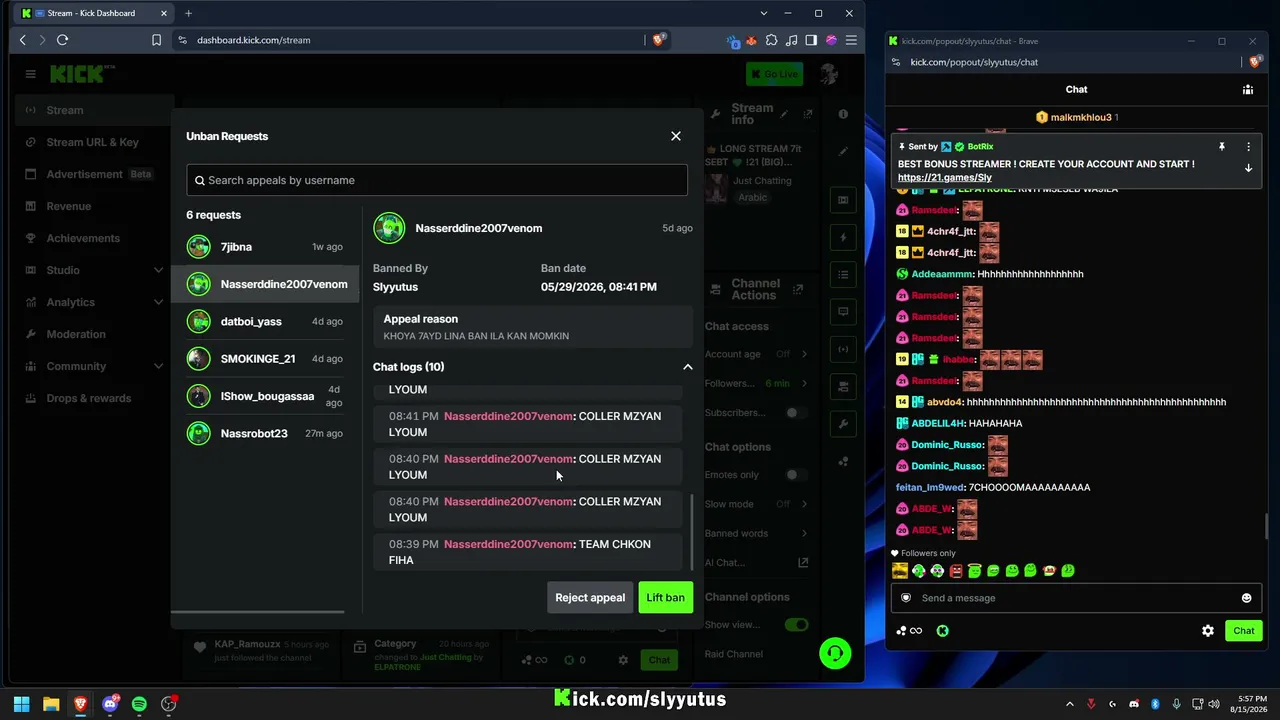Open IShow_bougassaa unban request
The width and height of the screenshot is (1280, 720).
pyautogui.click(x=266, y=396)
